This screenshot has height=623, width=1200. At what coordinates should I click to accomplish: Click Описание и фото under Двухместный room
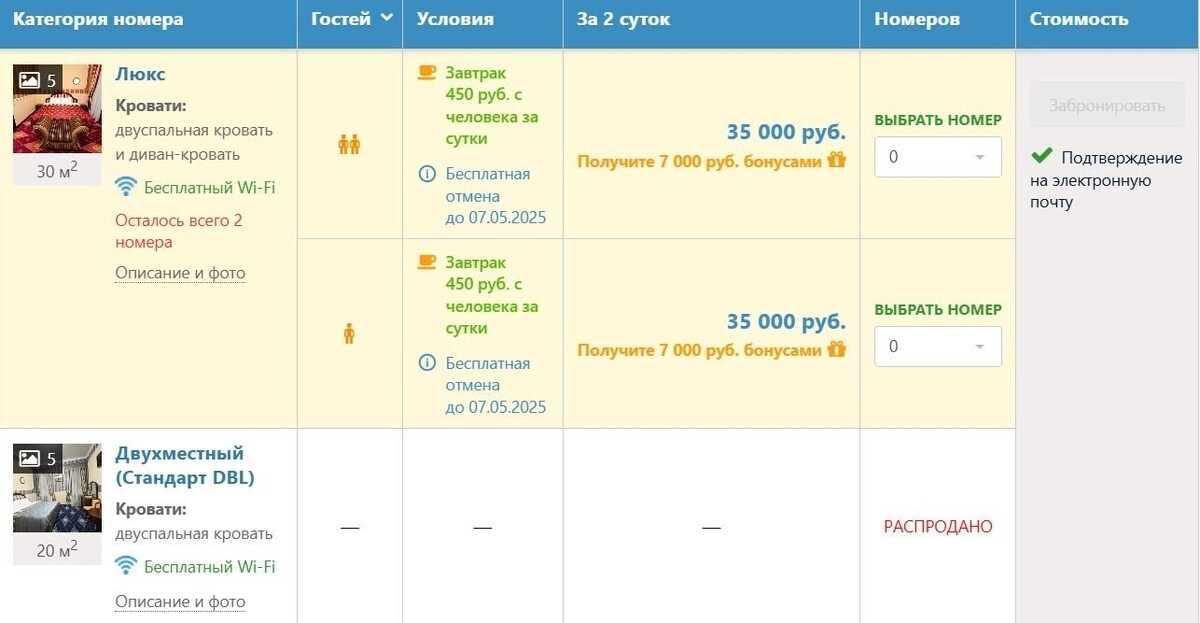pos(179,602)
